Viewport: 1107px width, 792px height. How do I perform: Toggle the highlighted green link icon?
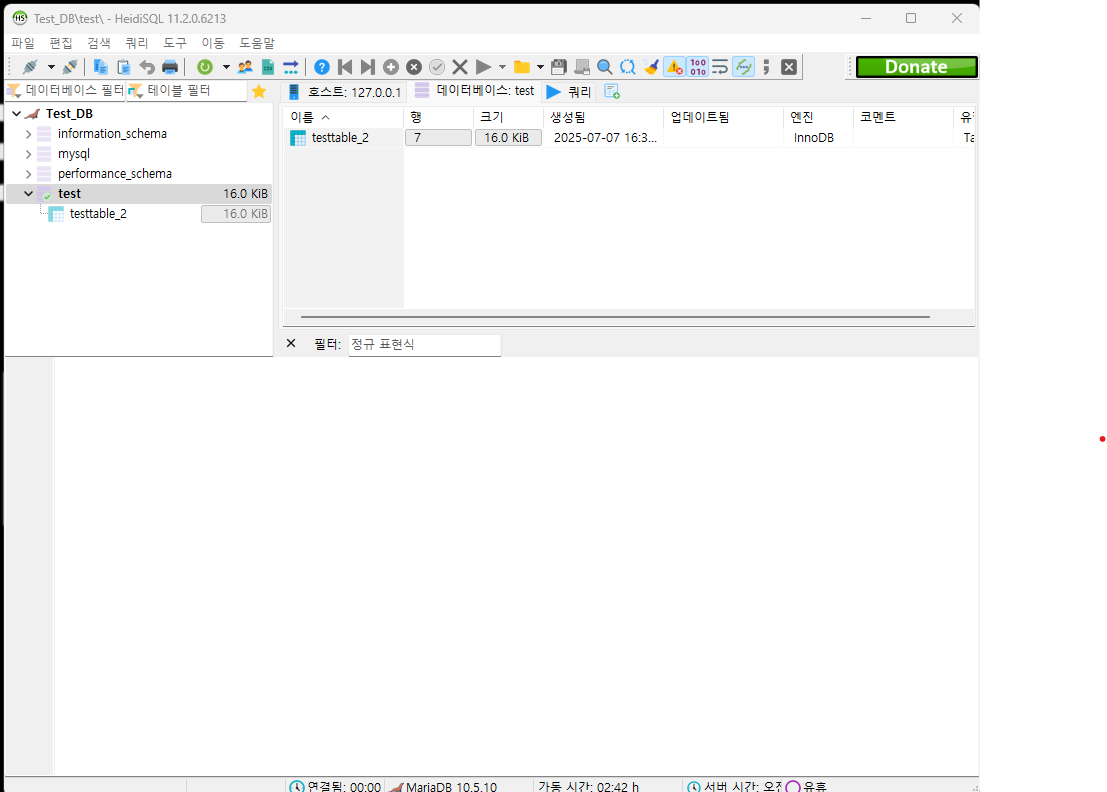tap(743, 67)
